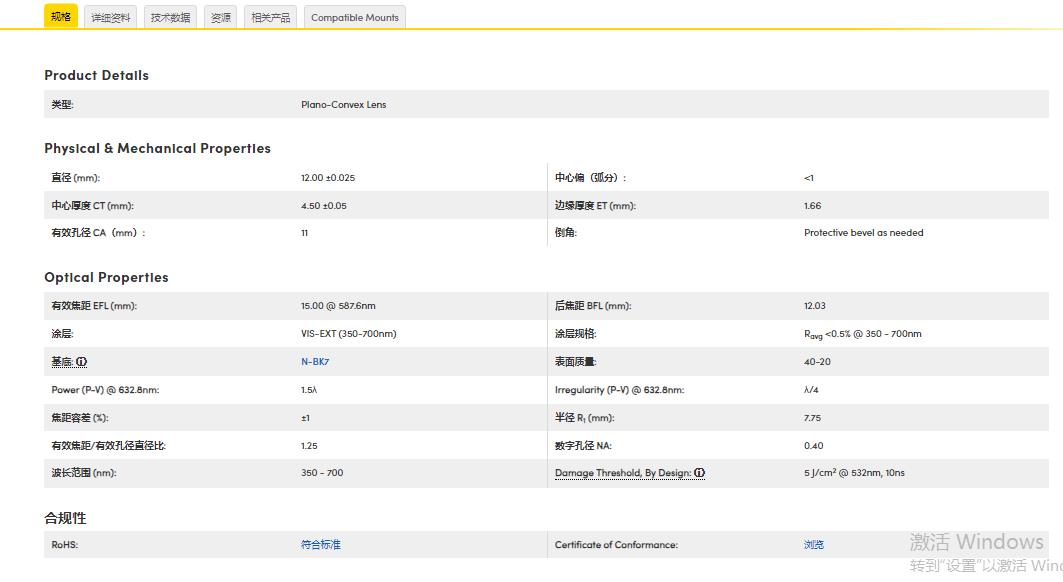The height and width of the screenshot is (582, 1063).
Task: Click the Product Details heading
Action: point(96,75)
